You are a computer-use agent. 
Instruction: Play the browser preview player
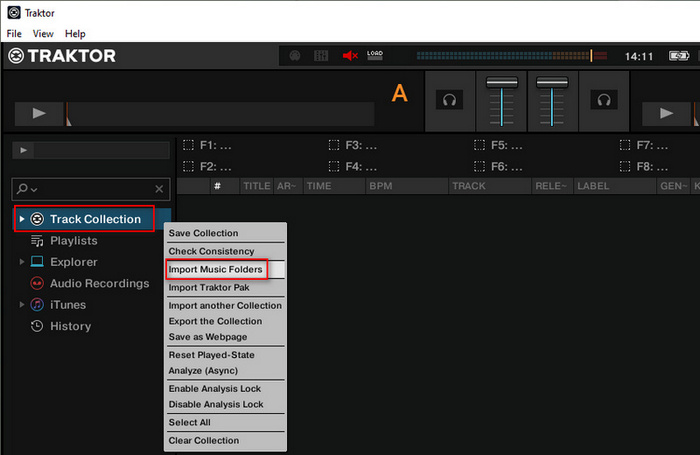point(24,150)
